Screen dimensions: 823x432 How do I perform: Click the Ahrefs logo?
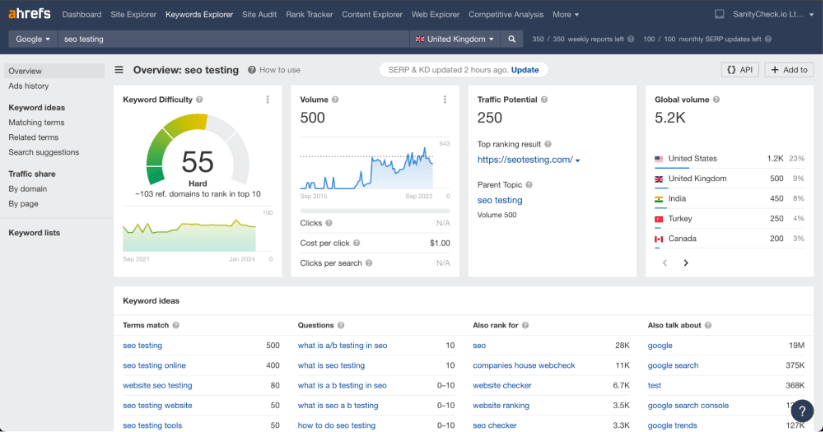29,15
